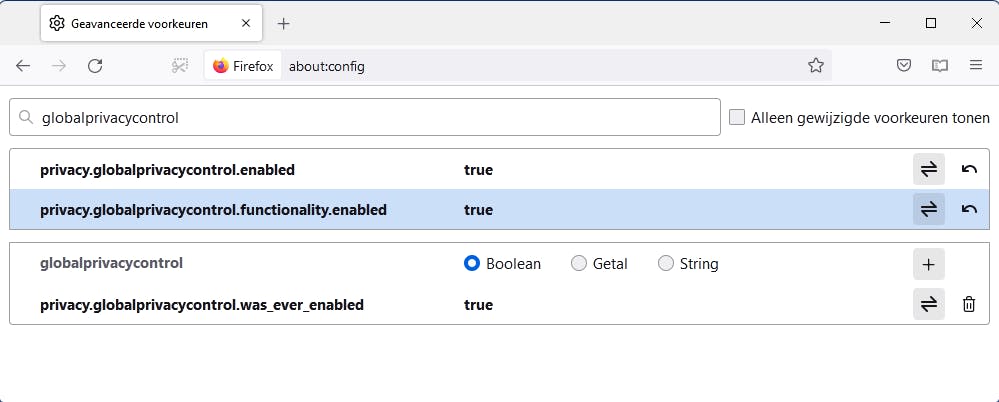
Task: Open the Firefox application menu
Action: coord(975,66)
